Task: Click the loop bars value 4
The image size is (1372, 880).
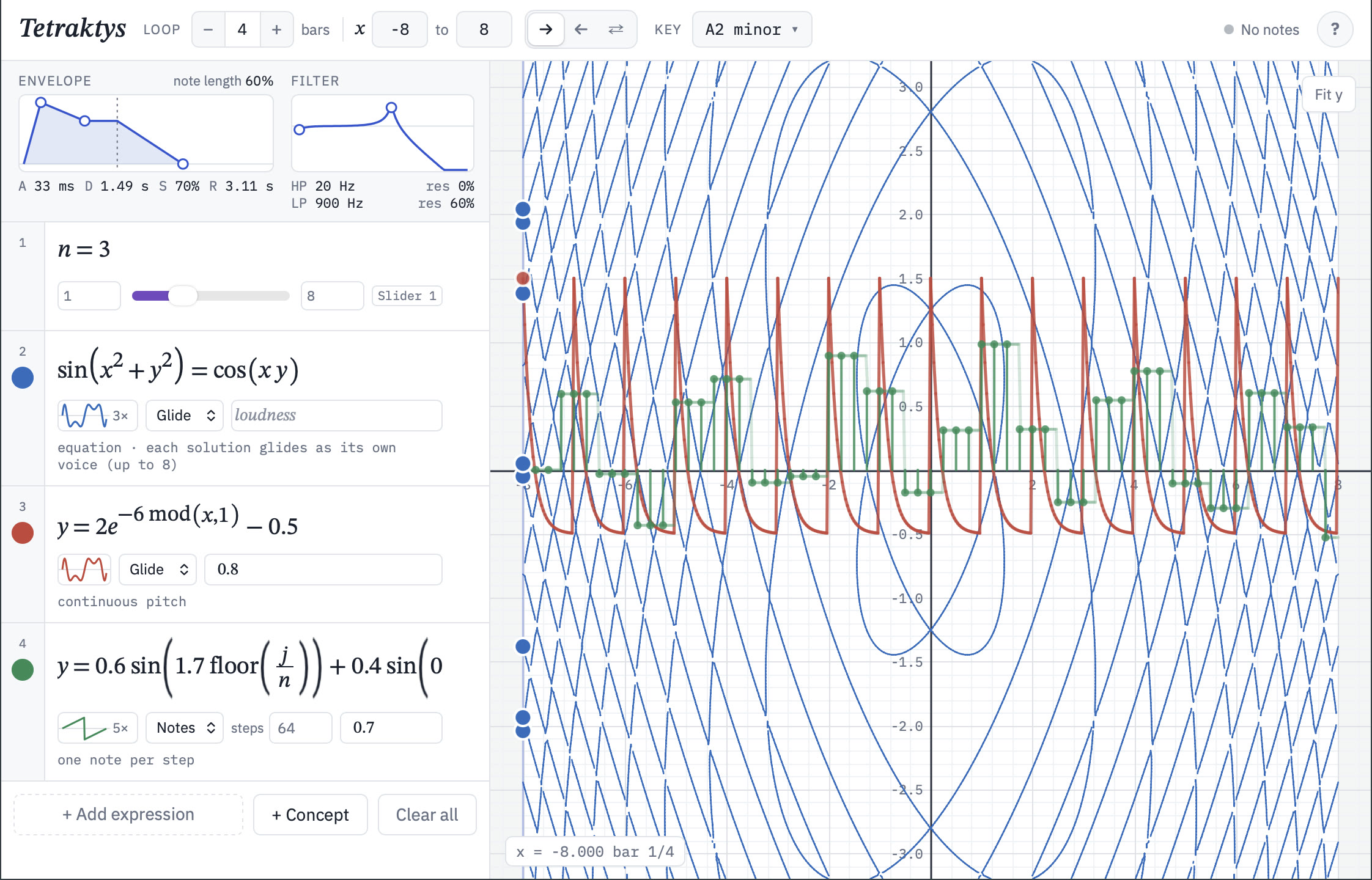Action: point(242,29)
